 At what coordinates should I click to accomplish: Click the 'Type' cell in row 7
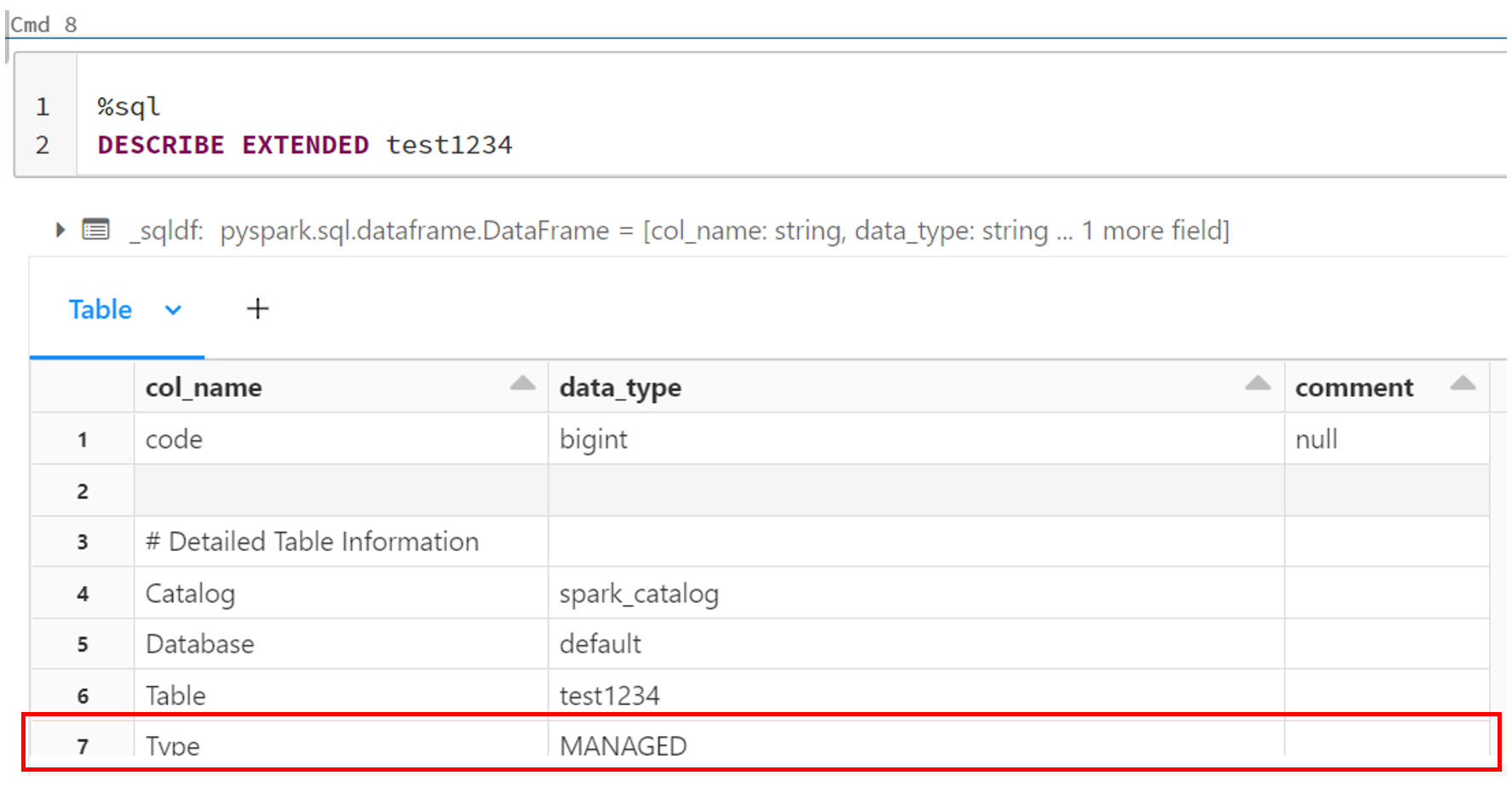pos(341,739)
